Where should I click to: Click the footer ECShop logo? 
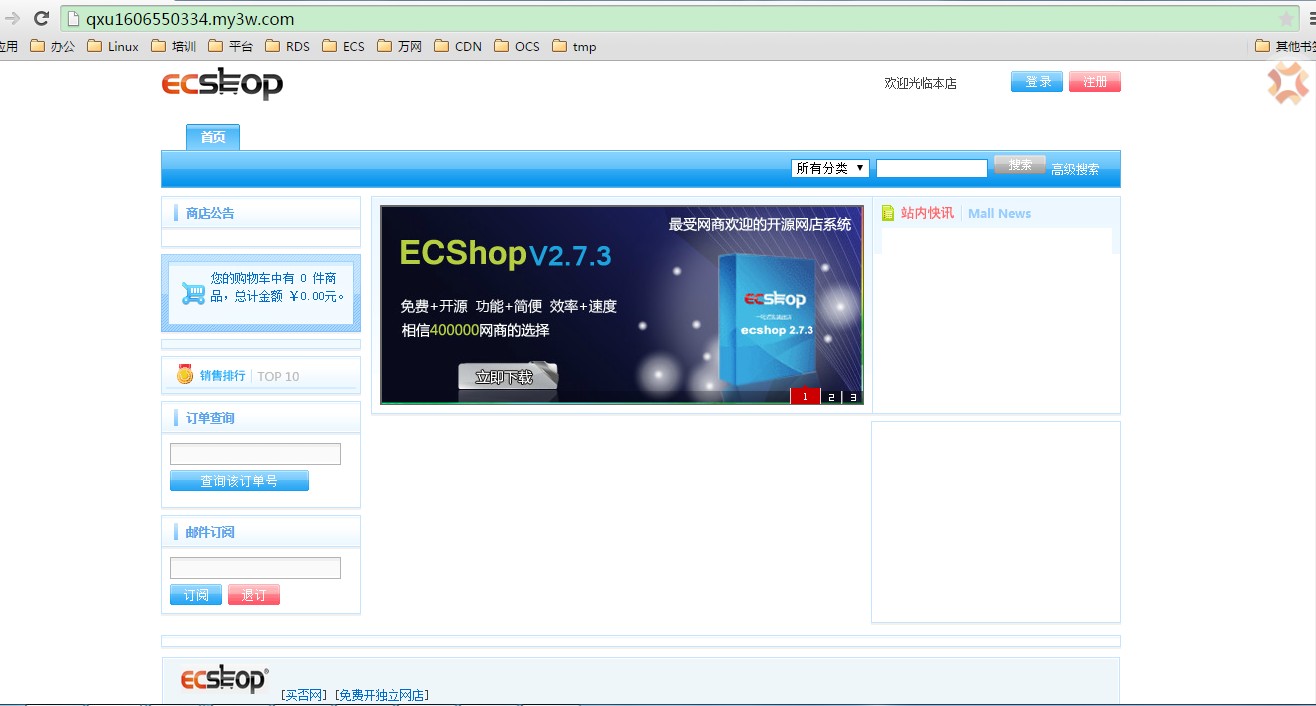[224, 679]
